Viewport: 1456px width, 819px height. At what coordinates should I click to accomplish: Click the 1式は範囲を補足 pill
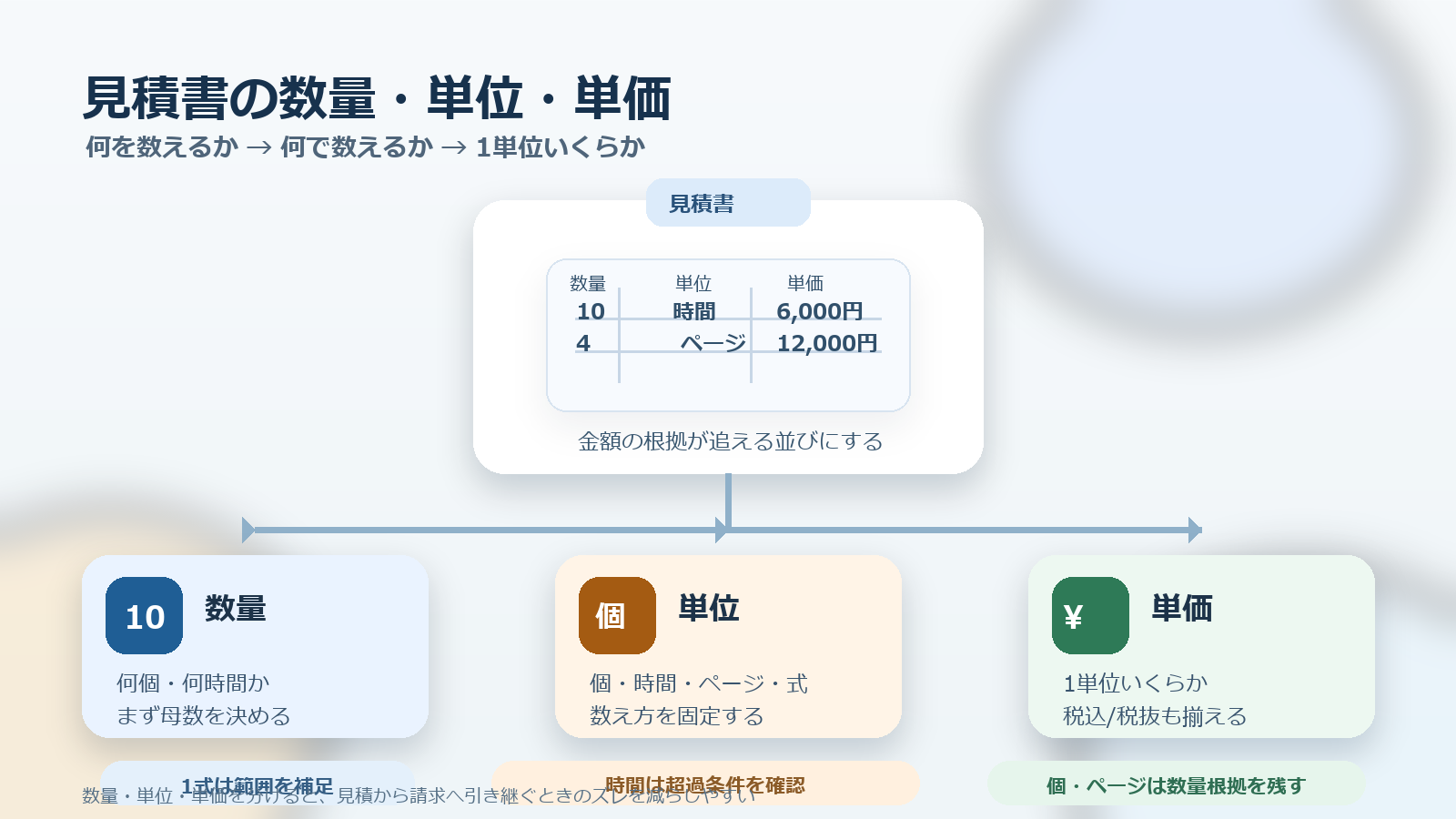coord(257,784)
